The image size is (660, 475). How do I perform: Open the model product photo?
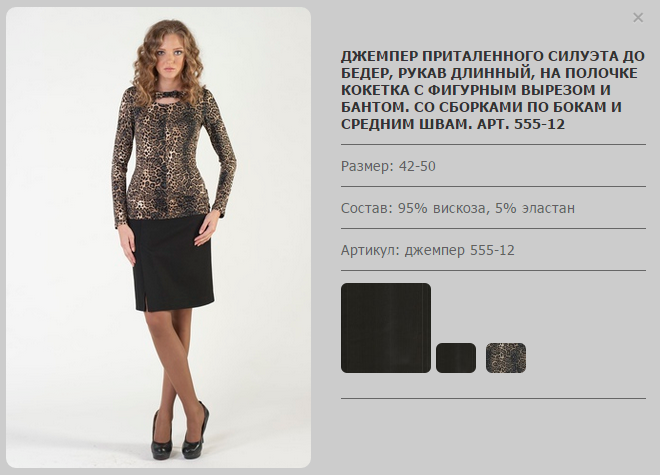pyautogui.click(x=158, y=237)
